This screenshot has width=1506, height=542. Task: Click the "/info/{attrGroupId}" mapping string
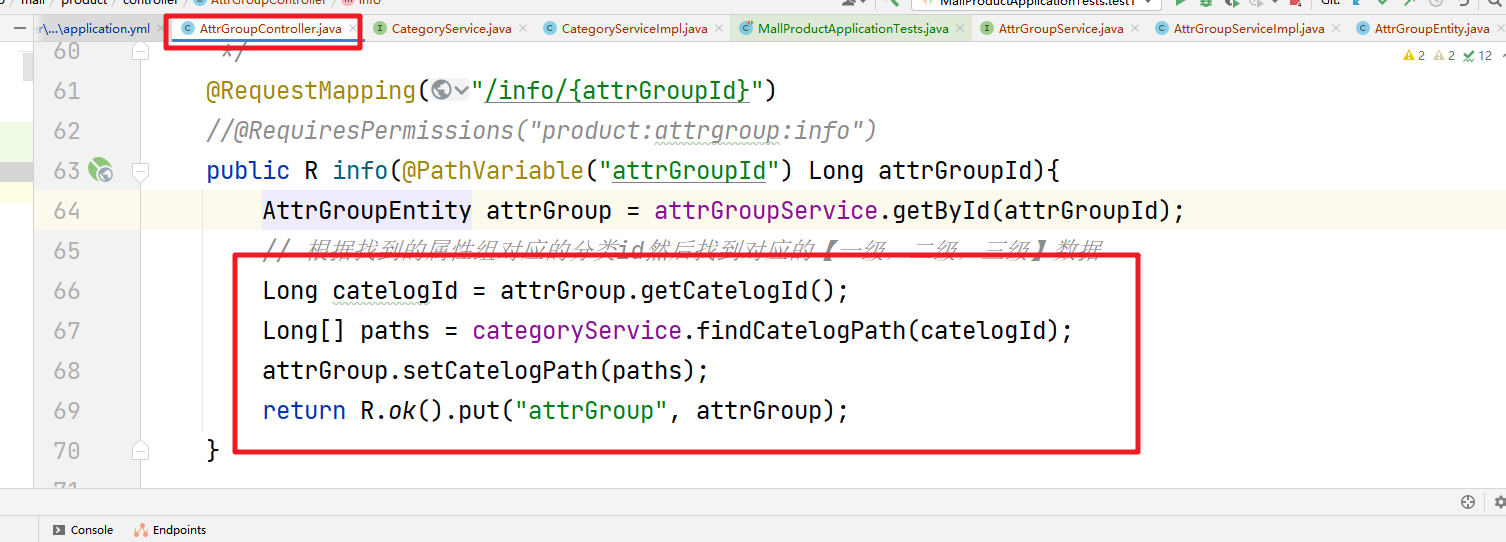point(617,91)
